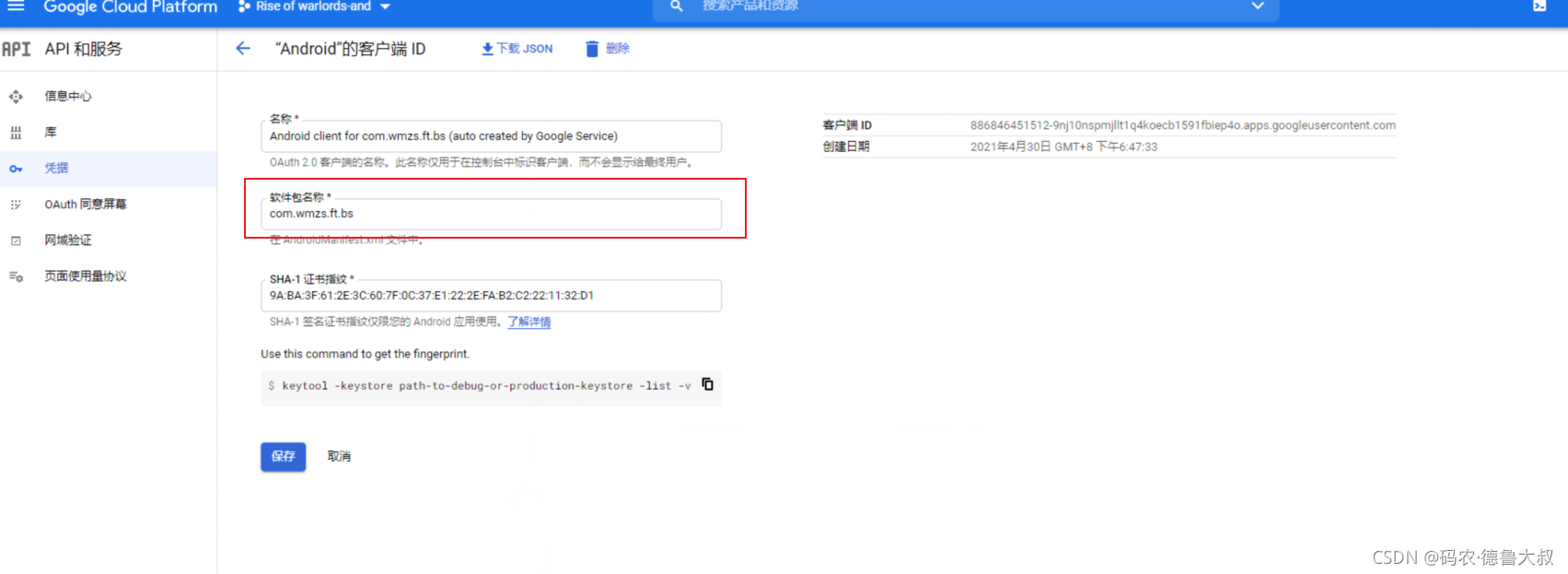The image size is (1568, 574).
Task: Click the search magnifier icon
Action: click(x=677, y=6)
